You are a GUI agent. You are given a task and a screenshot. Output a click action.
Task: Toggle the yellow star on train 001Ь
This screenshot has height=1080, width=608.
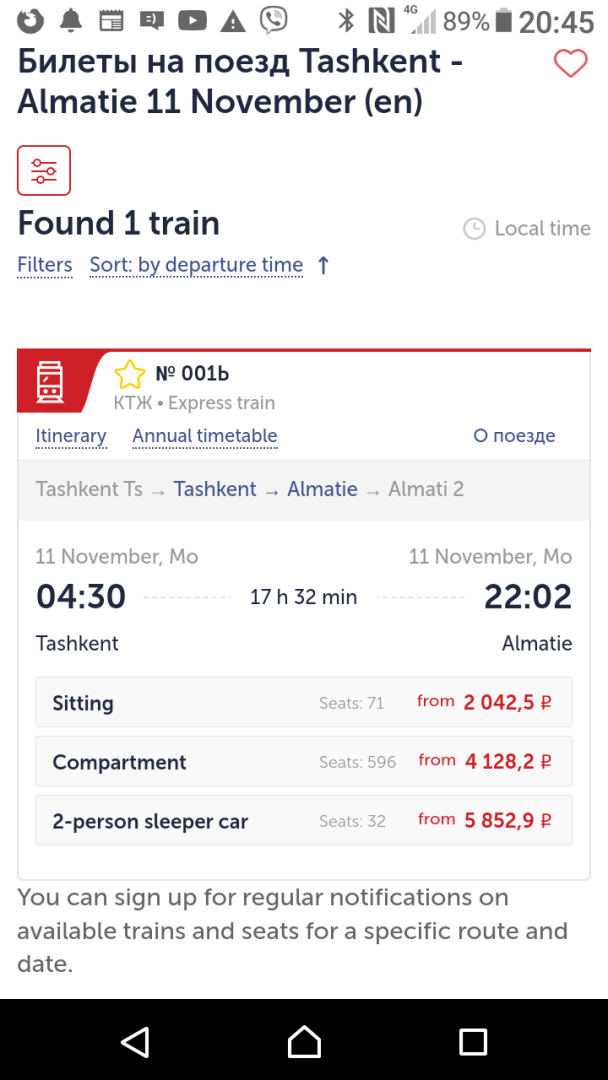coord(130,375)
